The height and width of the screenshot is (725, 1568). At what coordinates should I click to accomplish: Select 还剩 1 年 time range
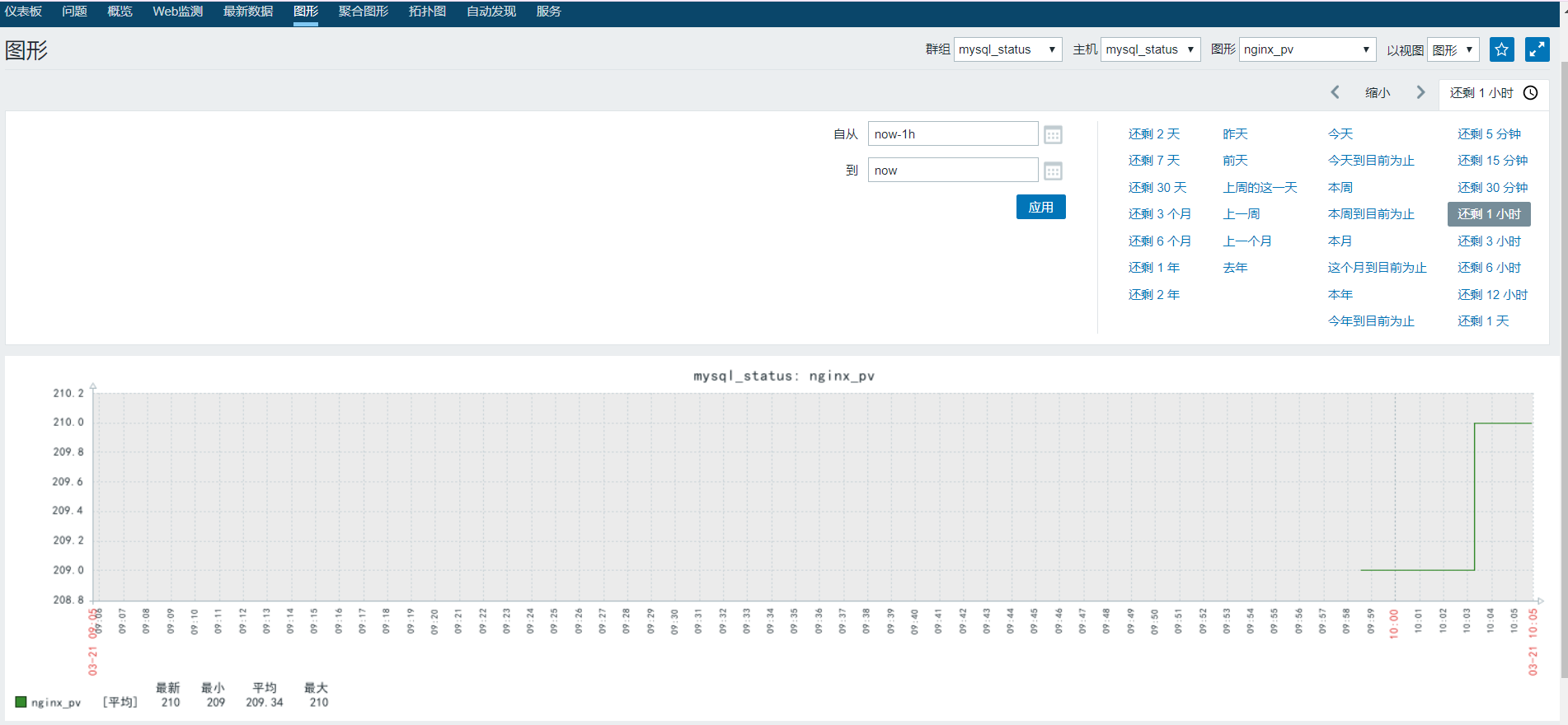[x=1154, y=268]
